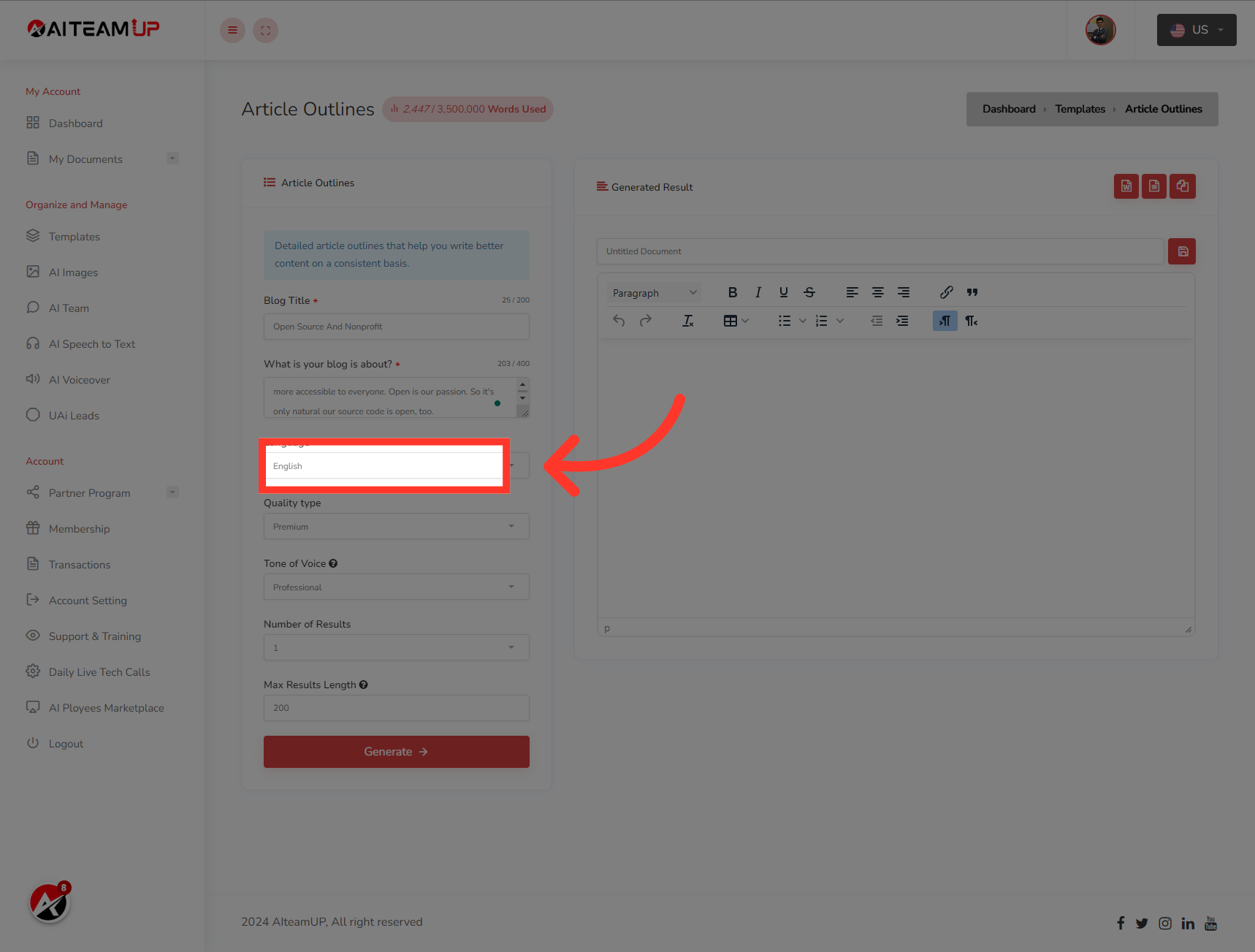The width and height of the screenshot is (1255, 952).
Task: Set left-to-right text direction
Action: [x=945, y=321]
